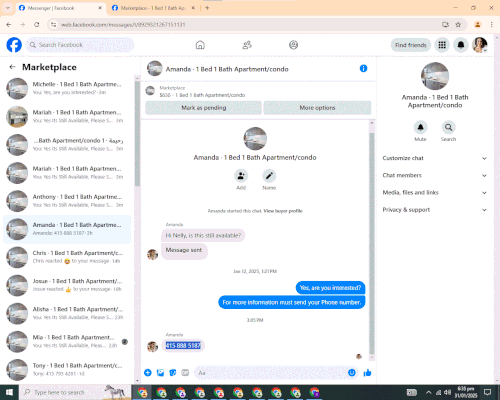Mute the chat using the bell icon

pyautogui.click(x=421, y=127)
